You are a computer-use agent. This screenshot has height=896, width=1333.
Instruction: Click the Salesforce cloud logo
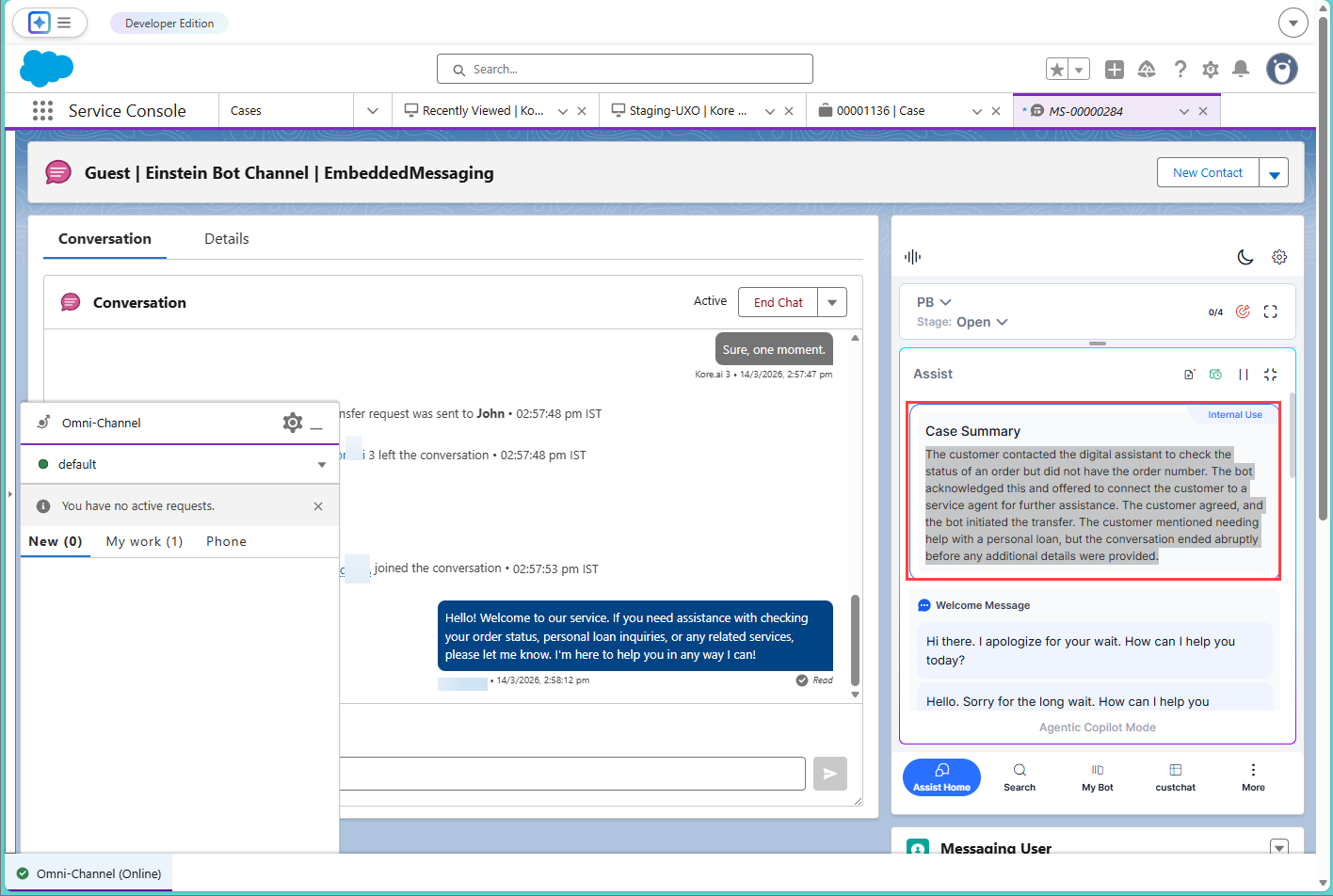point(46,69)
